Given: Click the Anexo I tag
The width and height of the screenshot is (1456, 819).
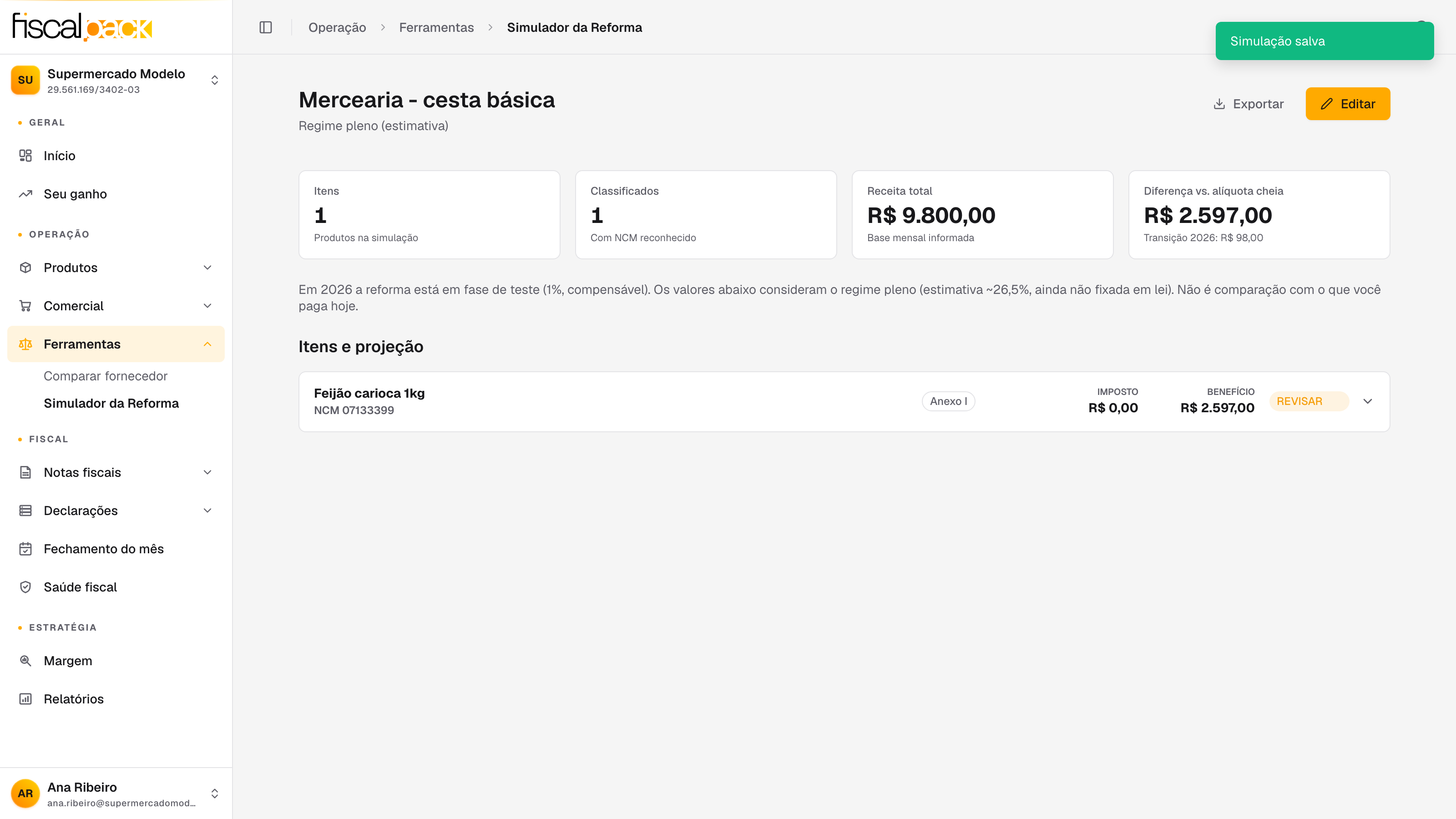Looking at the screenshot, I should [x=948, y=401].
